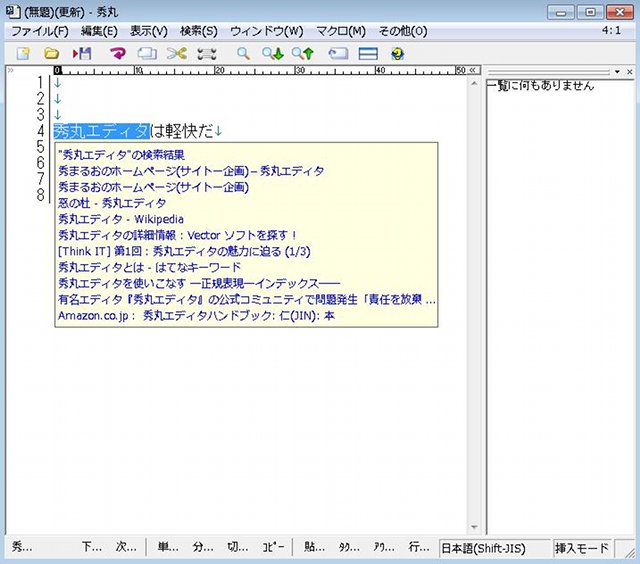
Task: Click the 貼... function key button
Action: coord(314,547)
